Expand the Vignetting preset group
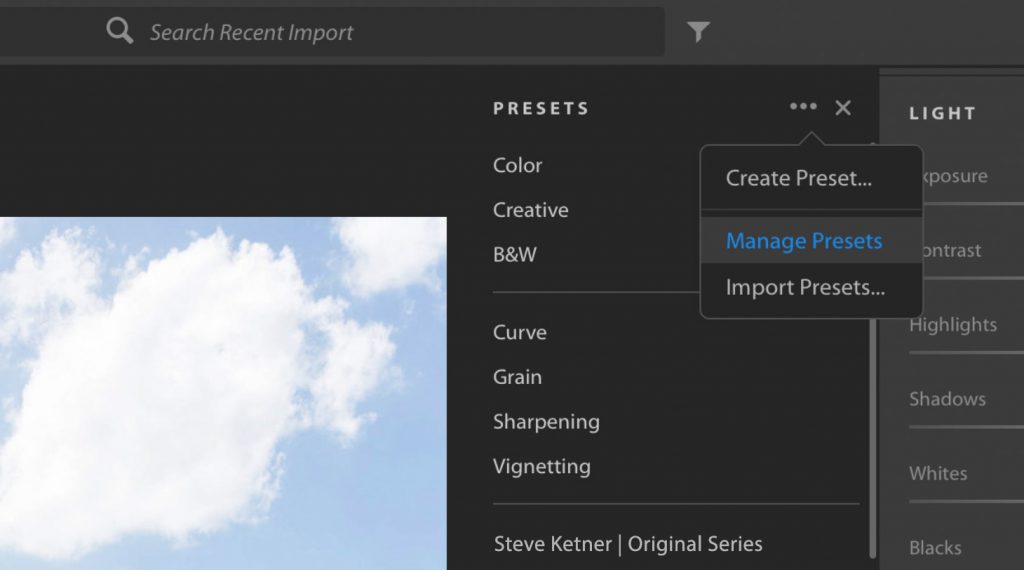Image resolution: width=1024 pixels, height=570 pixels. tap(542, 466)
